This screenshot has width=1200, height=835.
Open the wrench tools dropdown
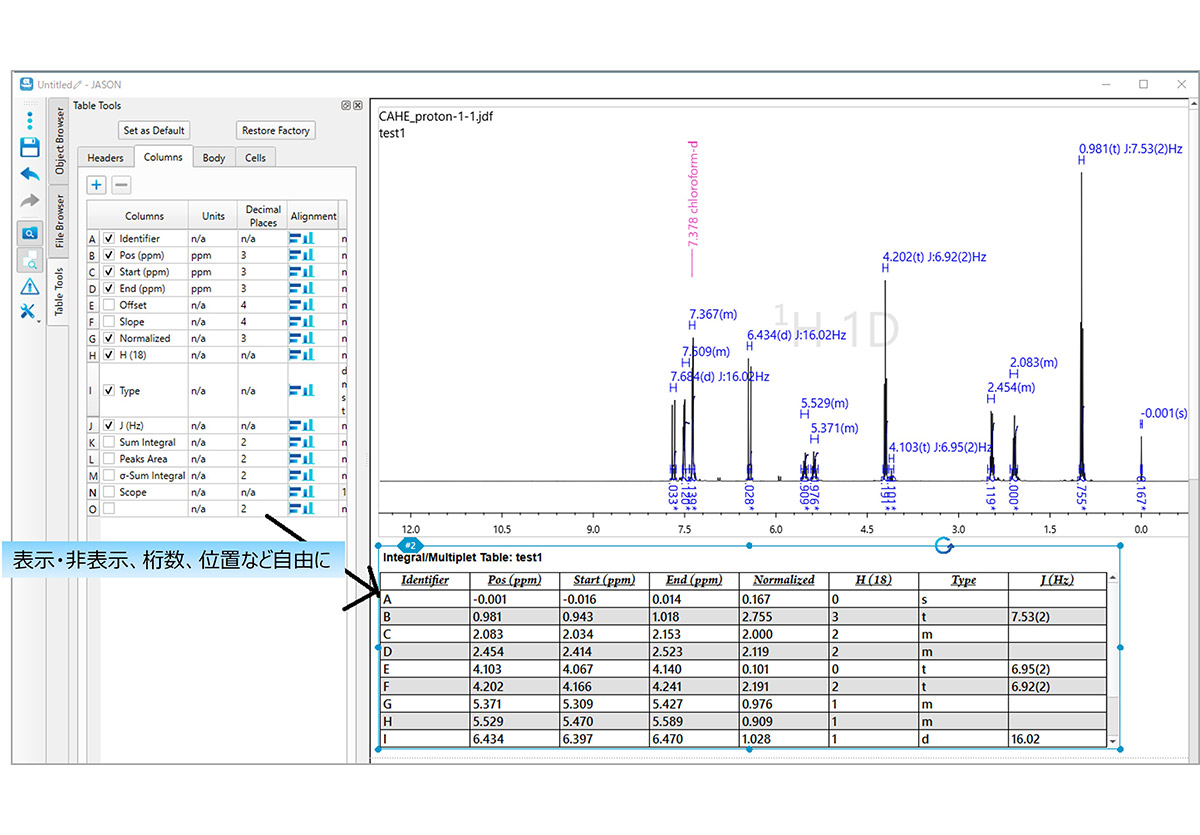(29, 312)
